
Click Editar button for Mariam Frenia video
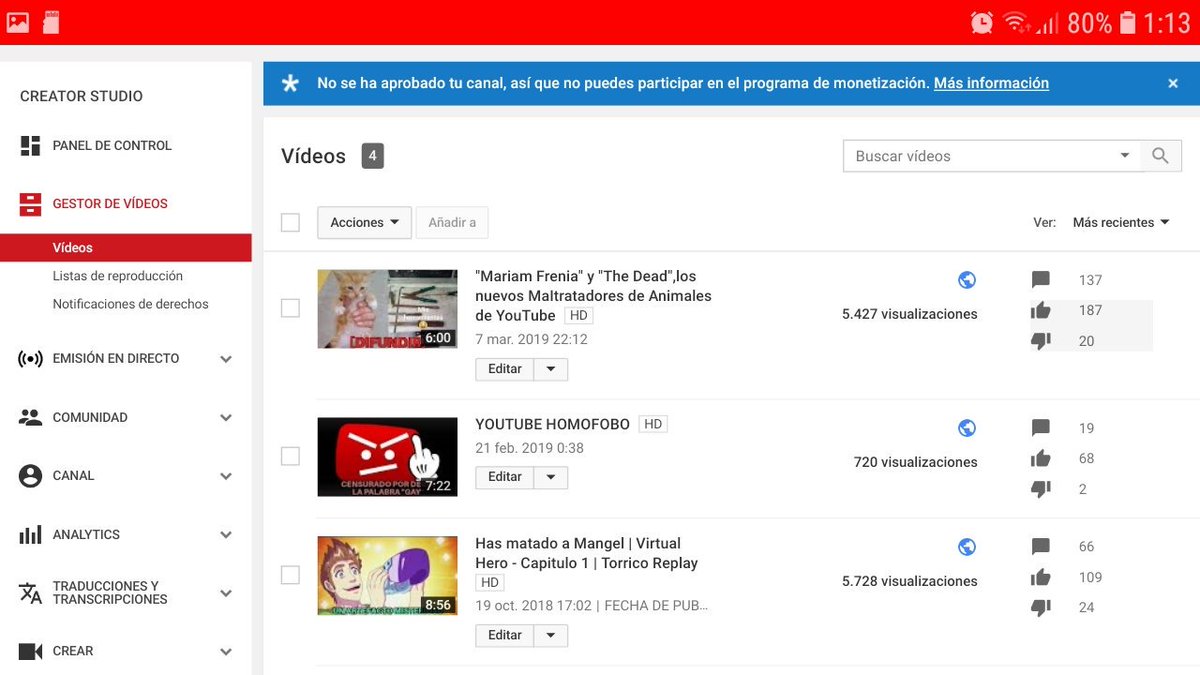pyautogui.click(x=505, y=369)
